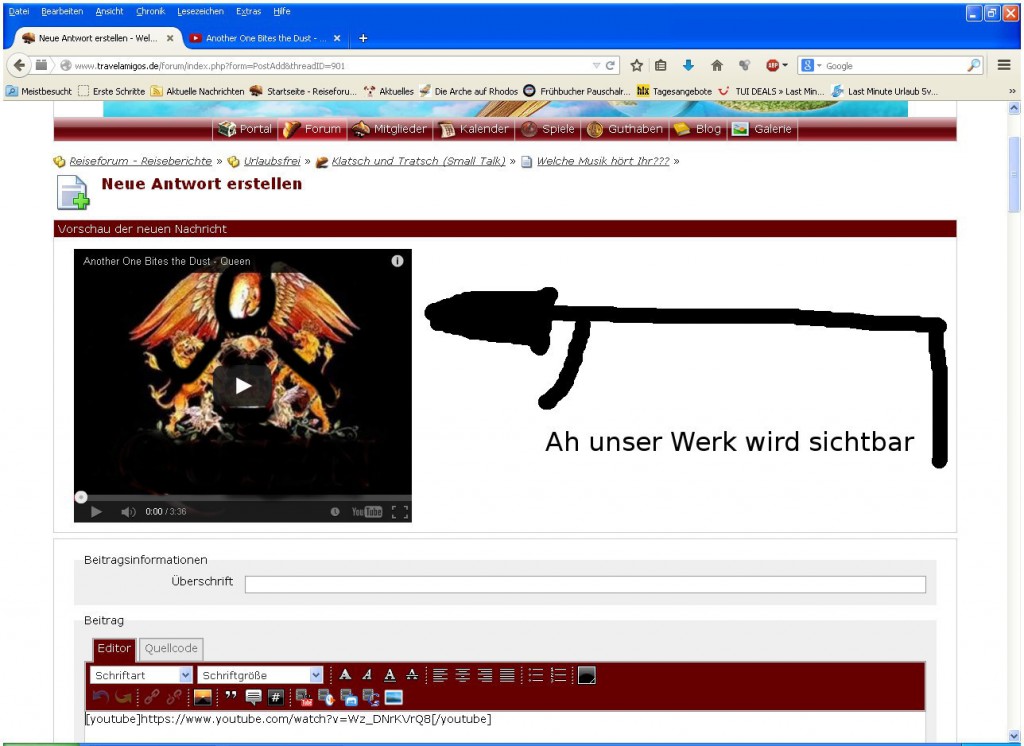Open the Guthaben navigation item

pyautogui.click(x=625, y=129)
